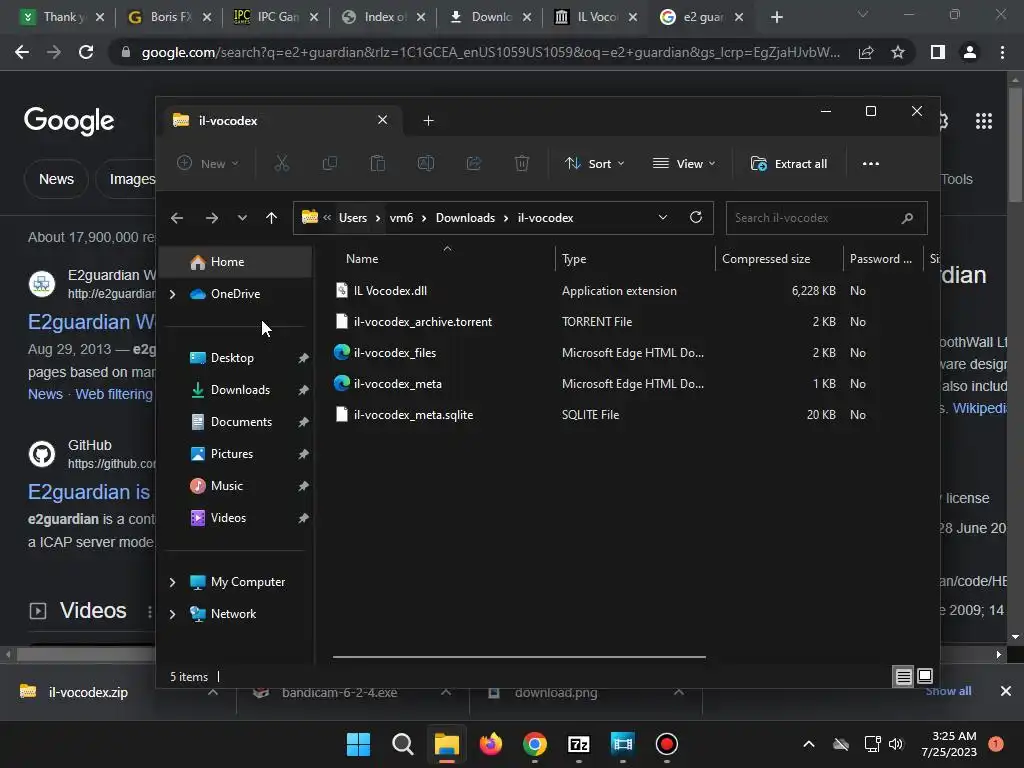Select il-vocodex_files HTML document
The height and width of the screenshot is (768, 1024).
click(x=394, y=353)
